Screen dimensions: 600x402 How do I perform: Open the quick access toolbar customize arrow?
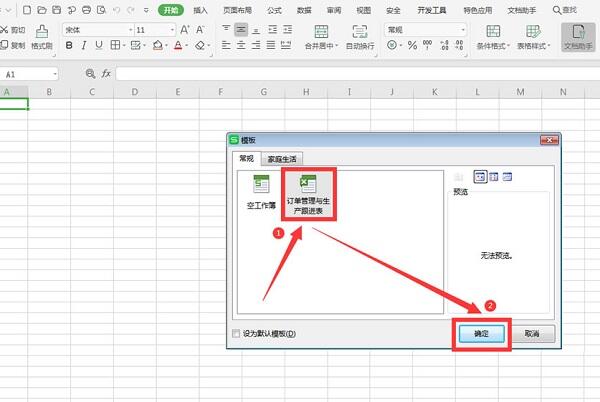click(x=146, y=10)
